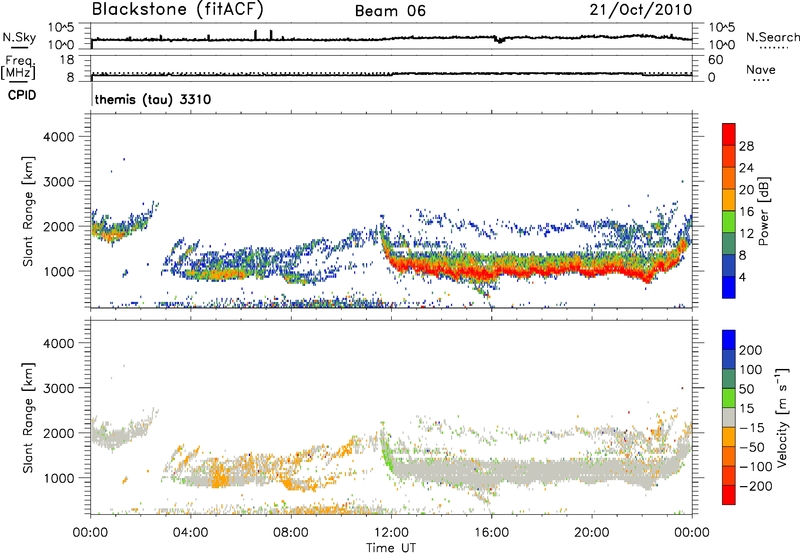Click the "-200" tick on velocity scale
The width and height of the screenshot is (800, 554).
756,486
